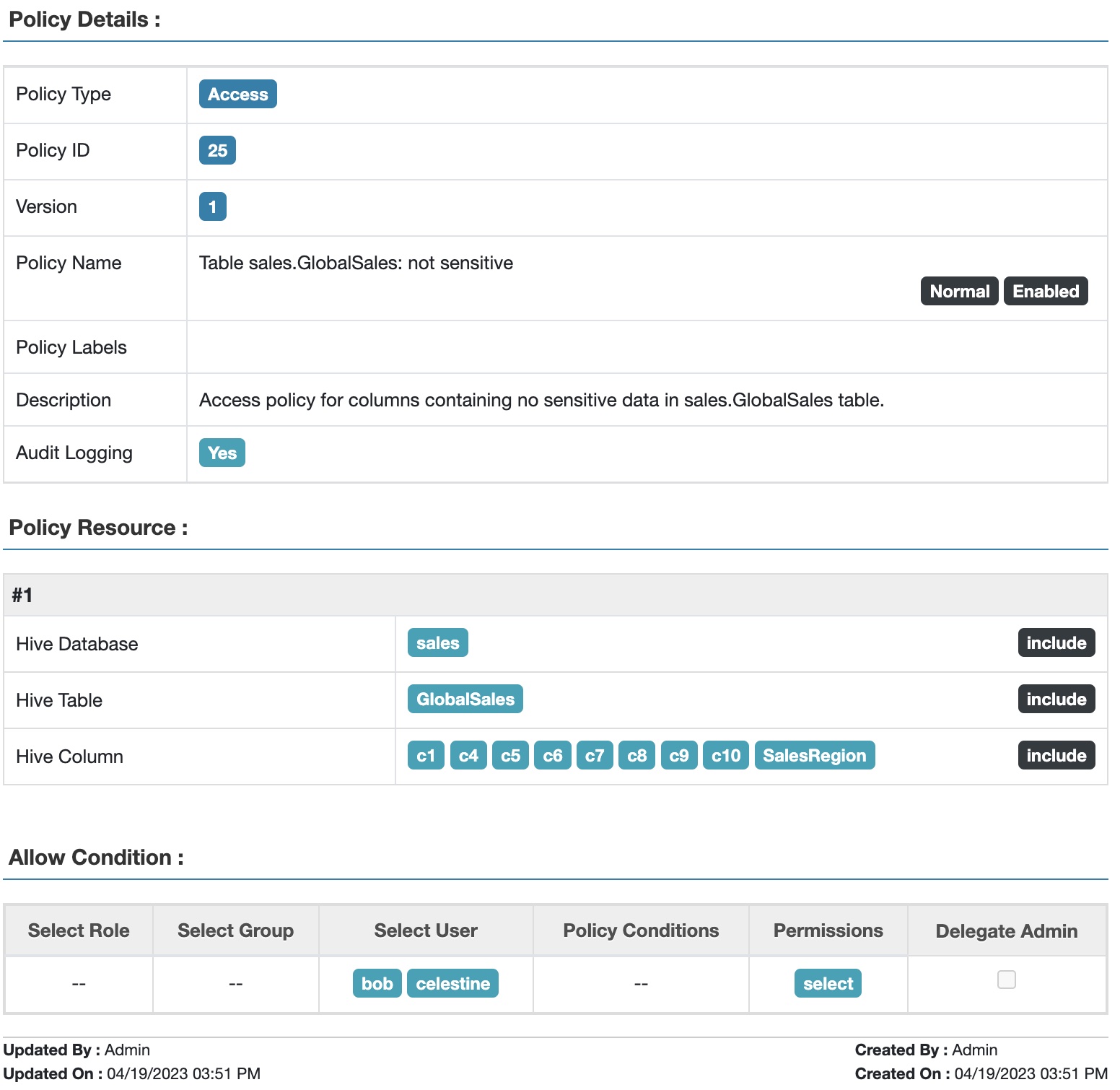This screenshot has height=1090, width=1120.
Task: Click the Select User column header
Action: (426, 930)
